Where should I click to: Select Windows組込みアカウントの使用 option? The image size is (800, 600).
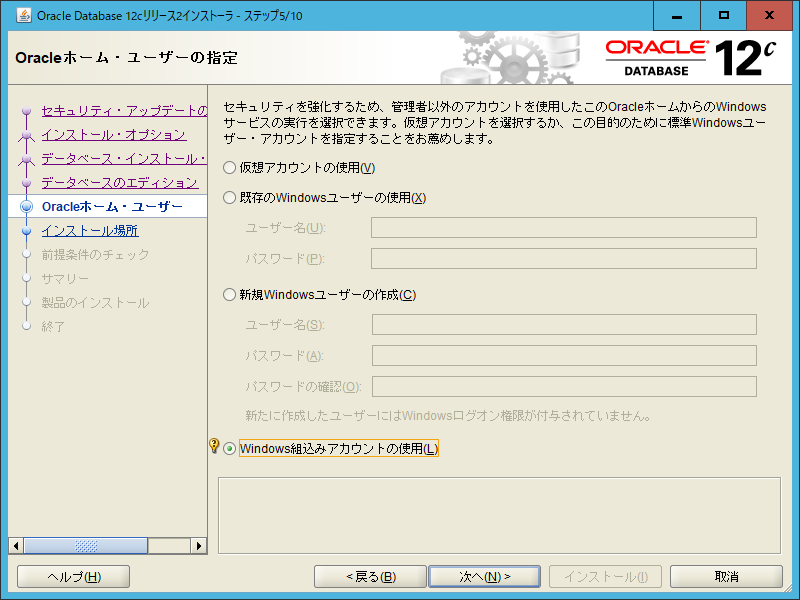tap(230, 449)
